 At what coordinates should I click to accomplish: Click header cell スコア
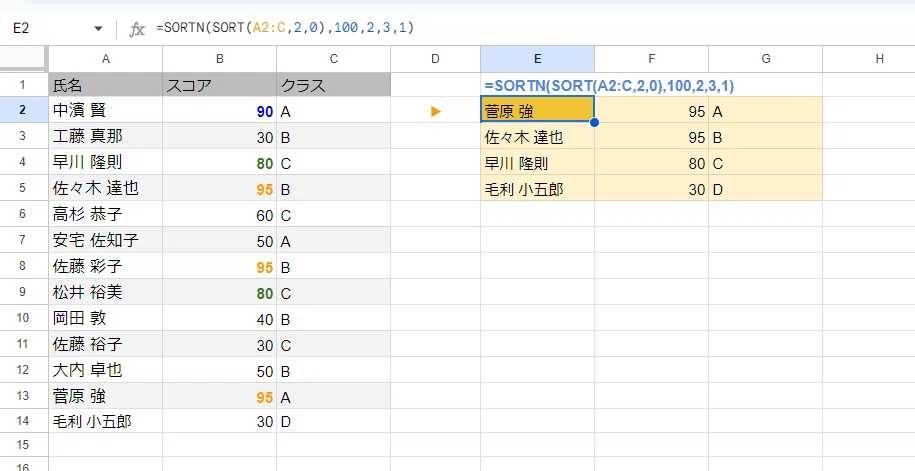point(219,85)
